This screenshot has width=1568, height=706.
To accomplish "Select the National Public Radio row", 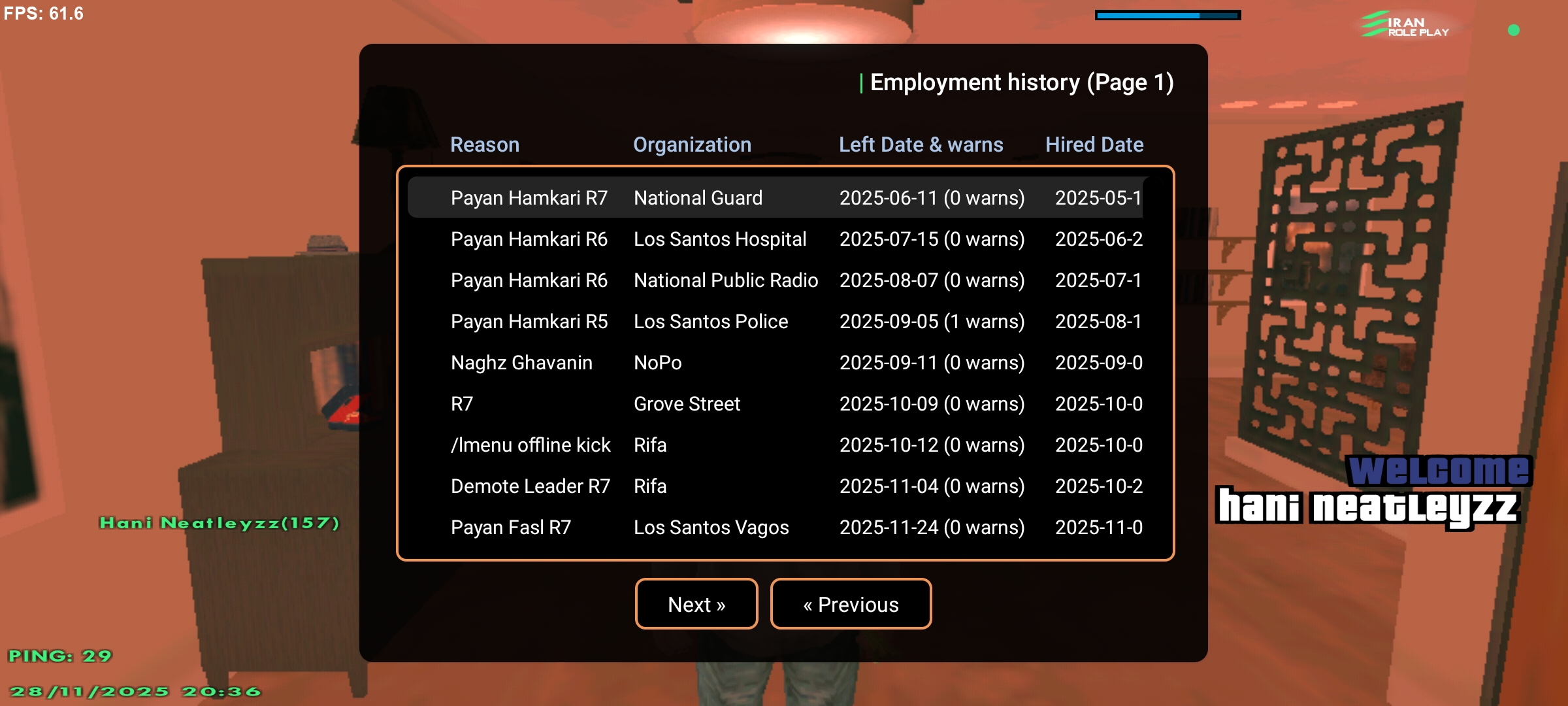I will coord(775,280).
